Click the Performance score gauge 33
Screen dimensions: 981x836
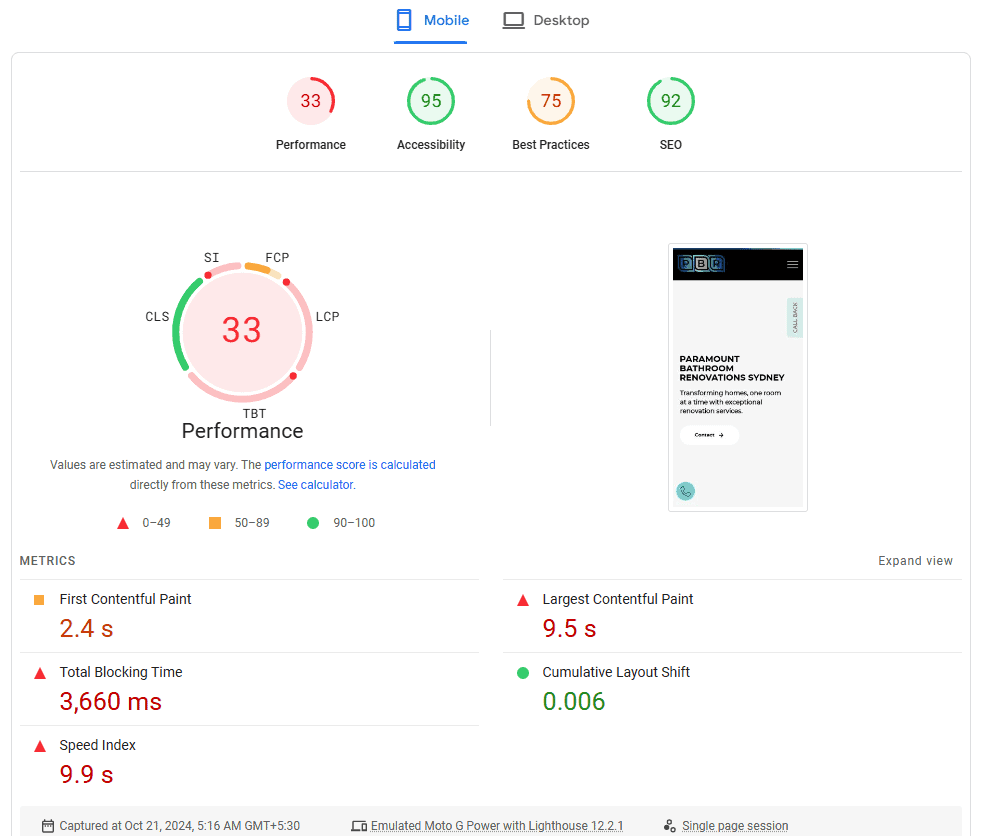tap(311, 101)
